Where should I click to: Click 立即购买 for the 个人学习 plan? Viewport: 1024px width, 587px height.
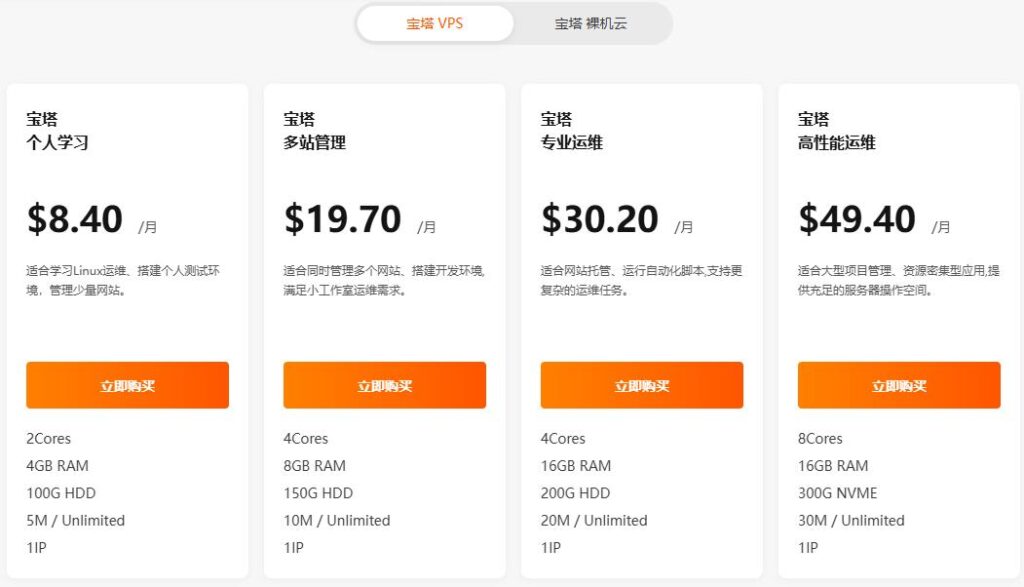(x=128, y=385)
